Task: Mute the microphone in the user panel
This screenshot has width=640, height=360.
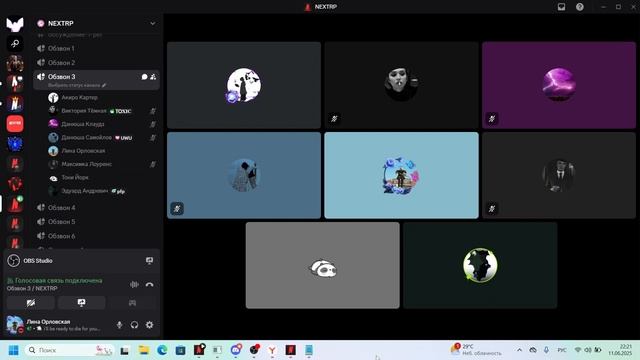Action: click(x=119, y=325)
